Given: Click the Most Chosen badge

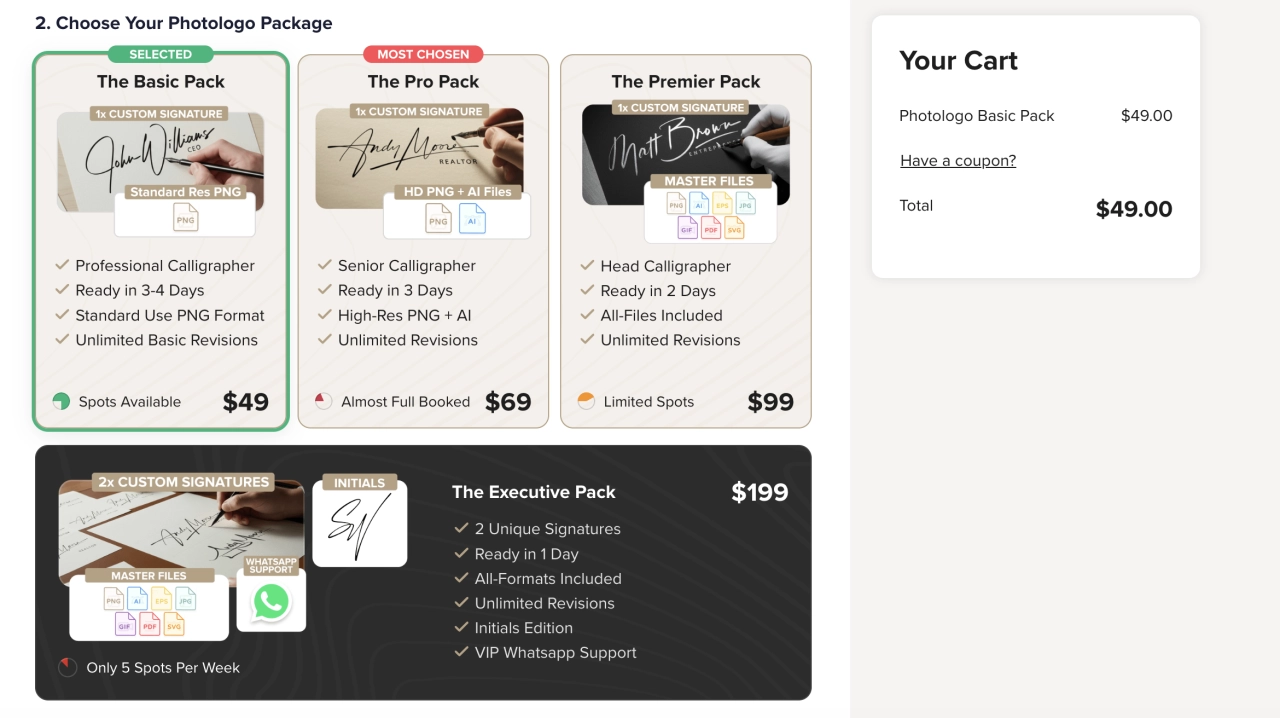Looking at the screenshot, I should tap(423, 54).
